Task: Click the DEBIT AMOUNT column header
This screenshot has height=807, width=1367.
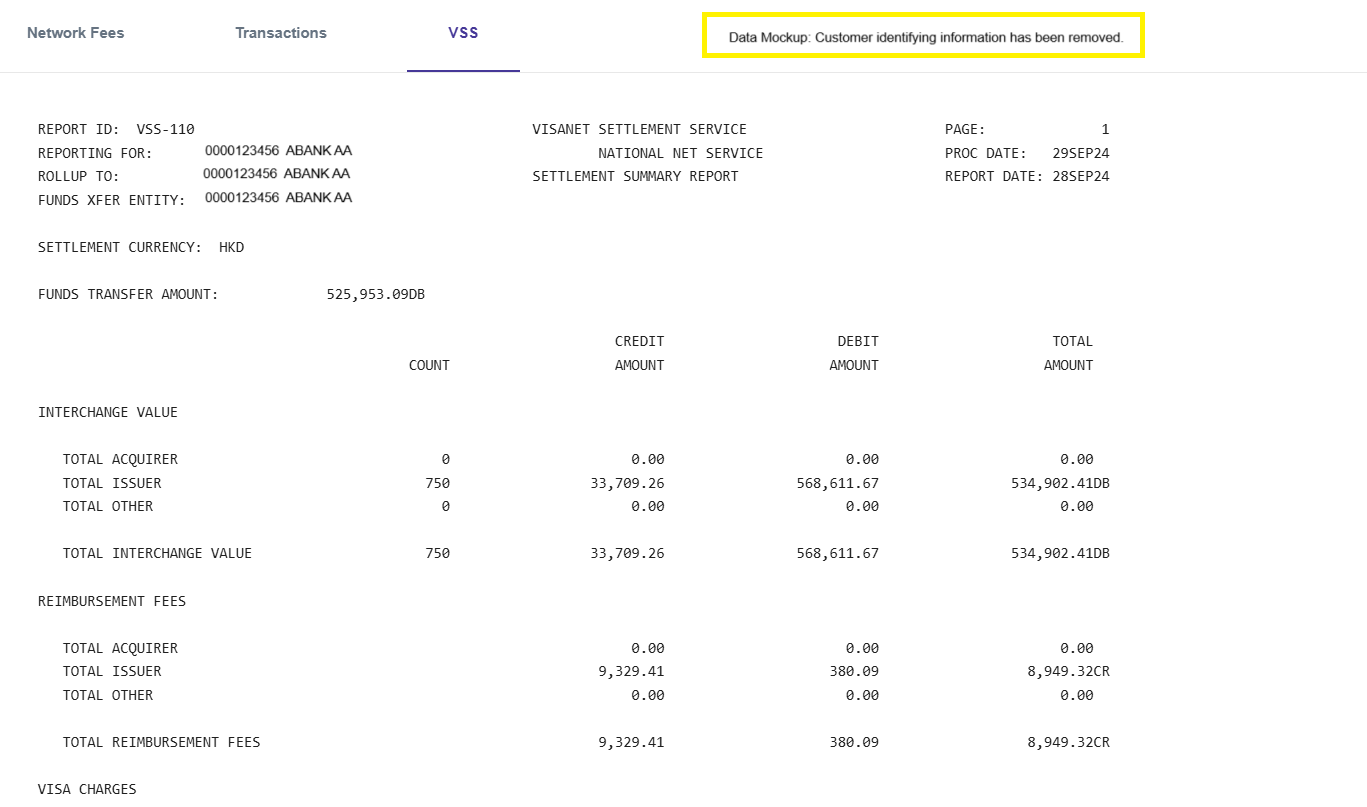Action: (854, 353)
